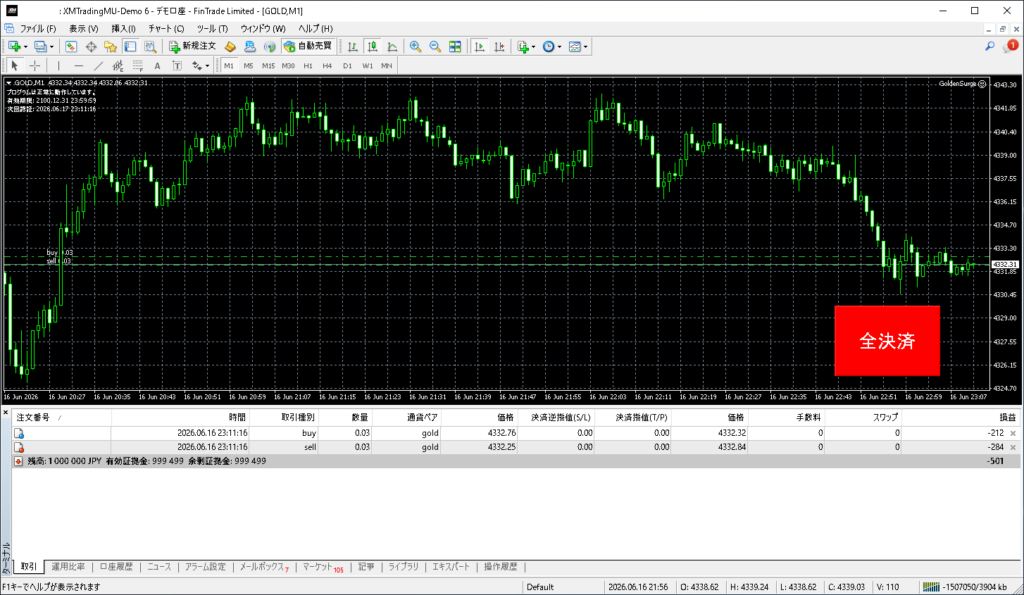Select the text label 'T' tool
The height and width of the screenshot is (595, 1024).
177,65
